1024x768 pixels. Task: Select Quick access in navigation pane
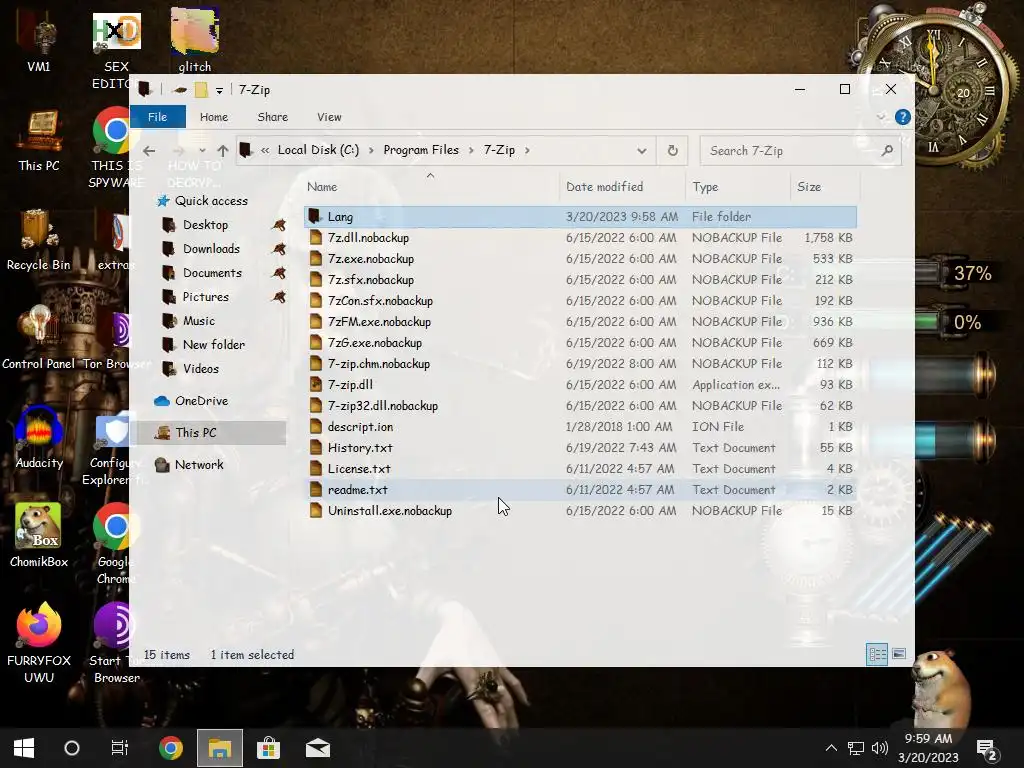point(211,201)
